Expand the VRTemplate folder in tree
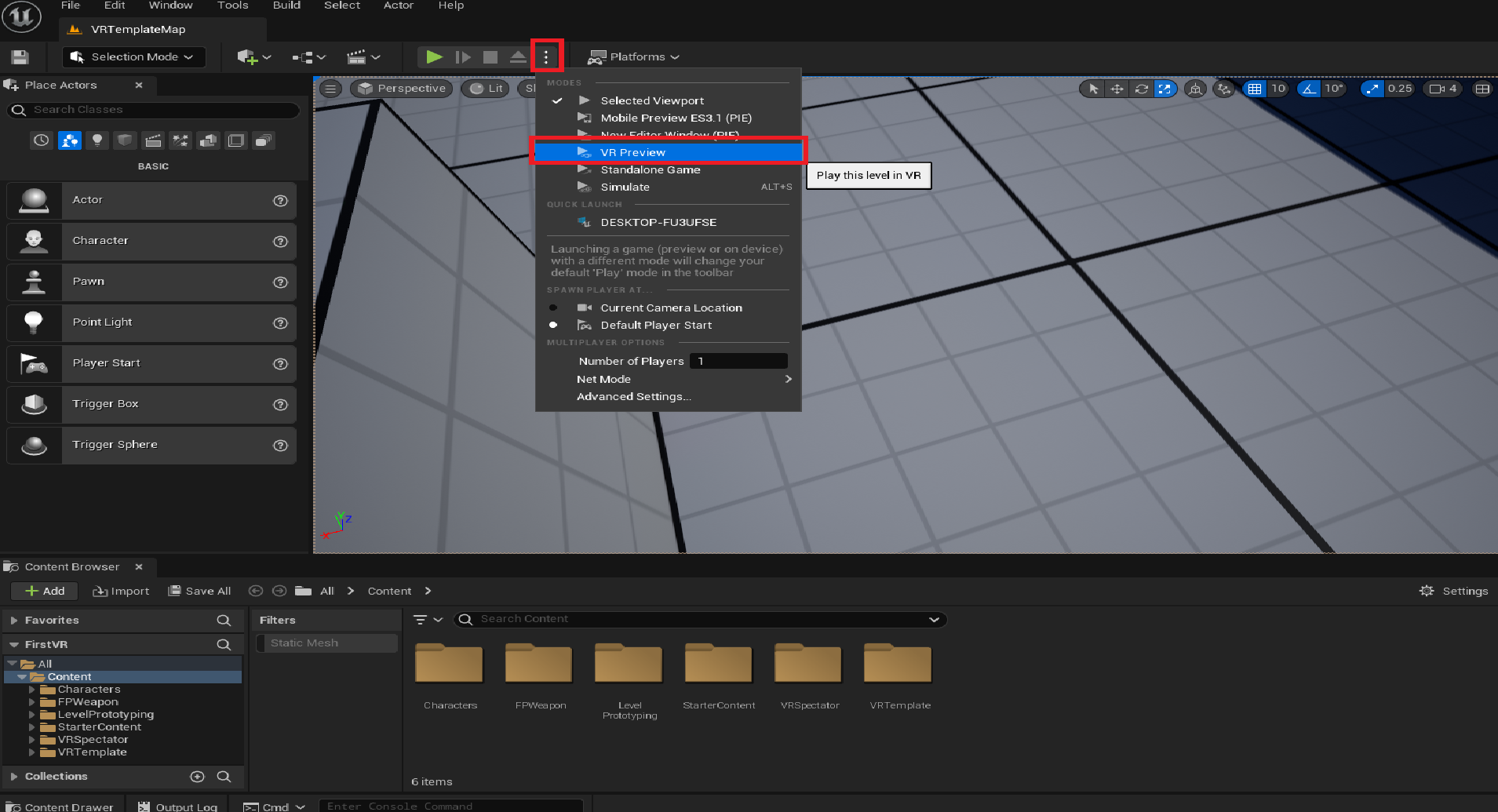 pyautogui.click(x=32, y=752)
